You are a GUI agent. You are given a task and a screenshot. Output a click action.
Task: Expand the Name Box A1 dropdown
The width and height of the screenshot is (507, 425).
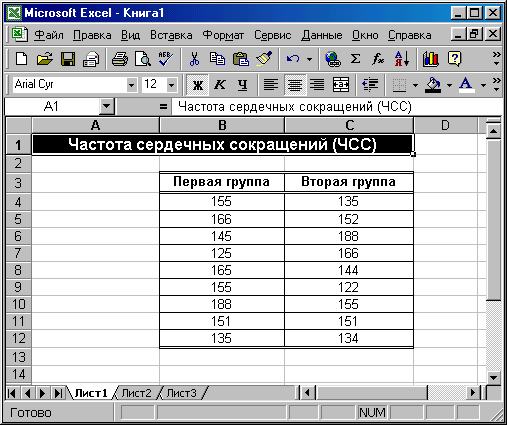pyautogui.click(x=107, y=107)
